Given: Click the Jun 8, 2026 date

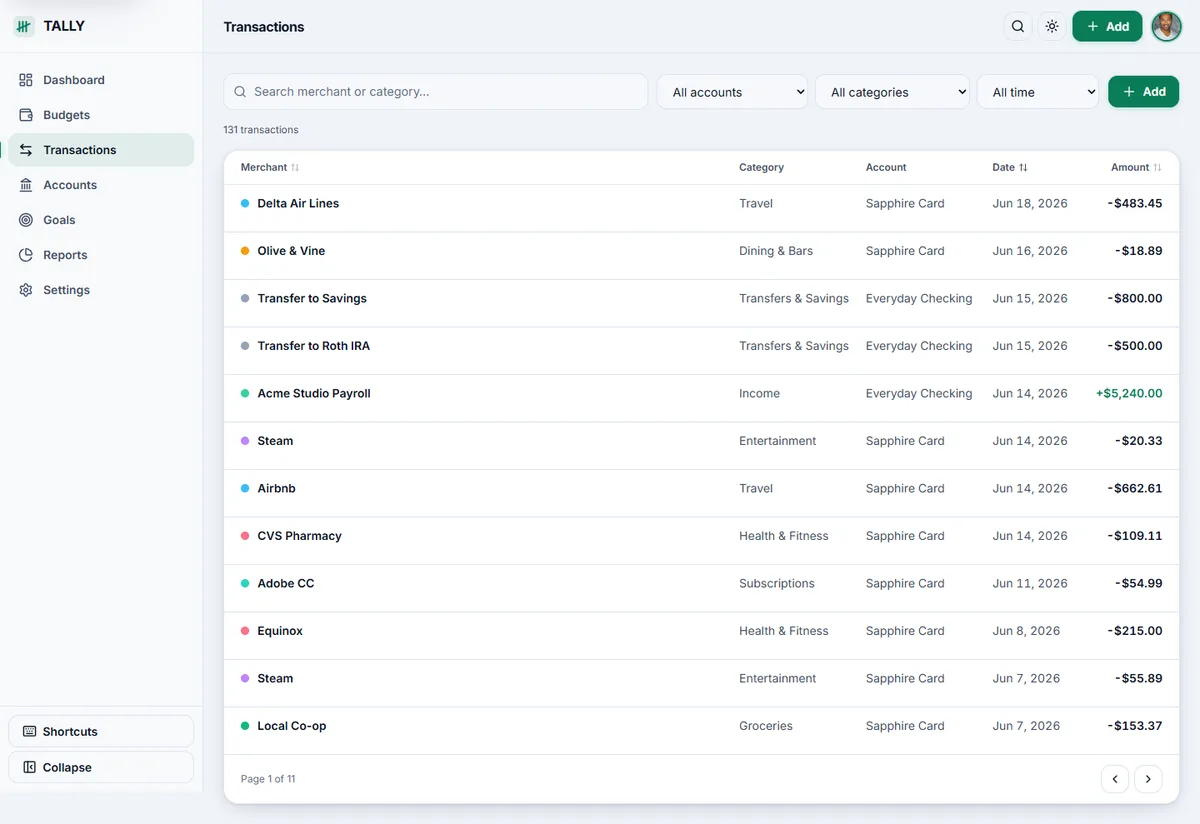Looking at the screenshot, I should [x=1026, y=631].
